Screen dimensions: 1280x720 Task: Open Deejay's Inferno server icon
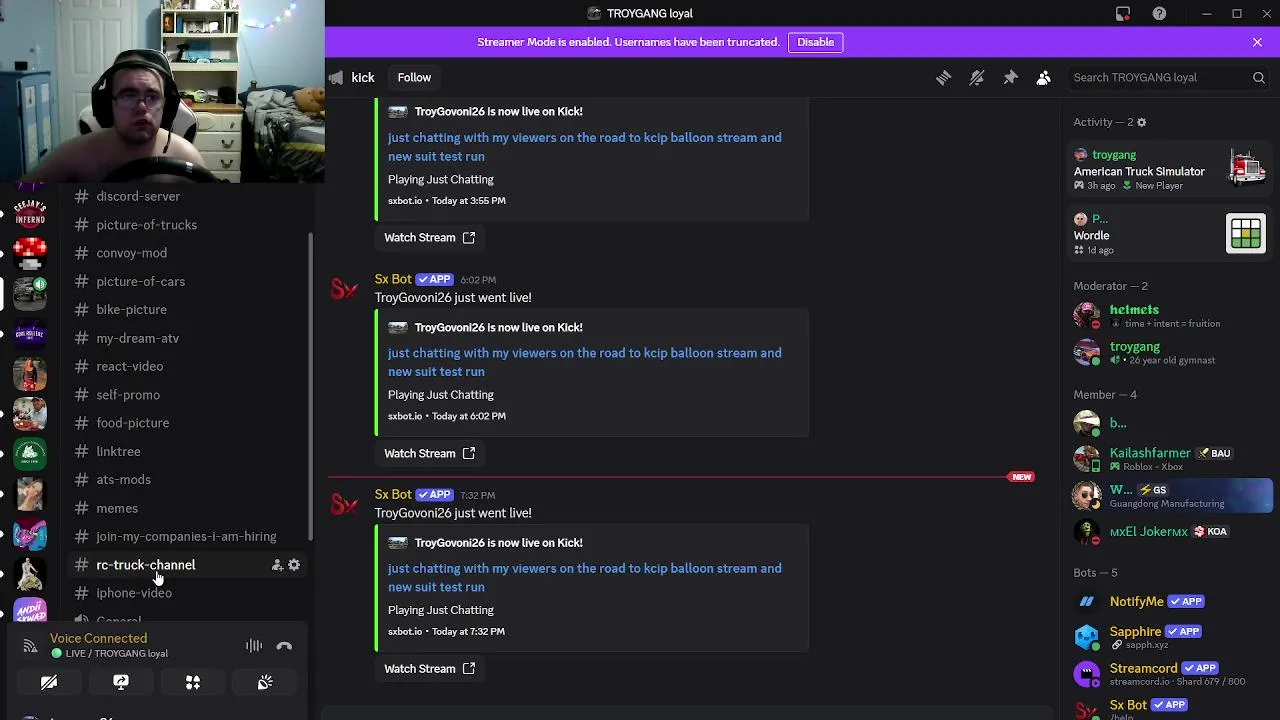coord(30,213)
